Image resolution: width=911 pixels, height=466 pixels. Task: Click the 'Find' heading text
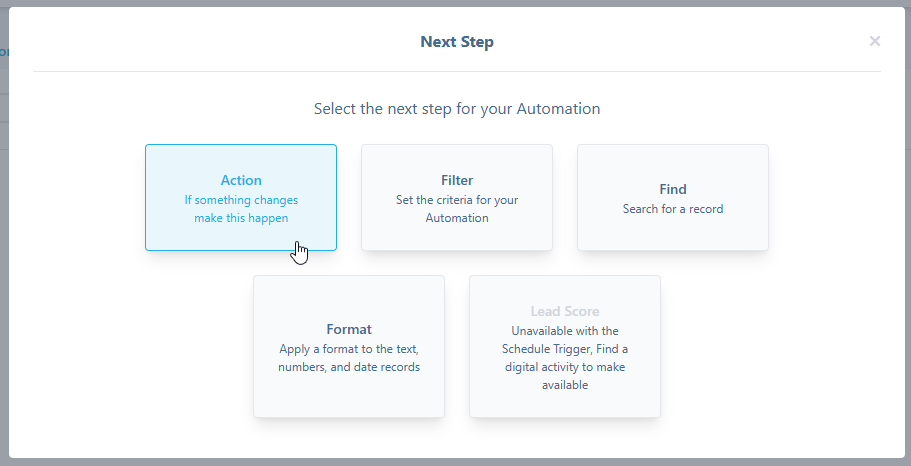pos(673,189)
